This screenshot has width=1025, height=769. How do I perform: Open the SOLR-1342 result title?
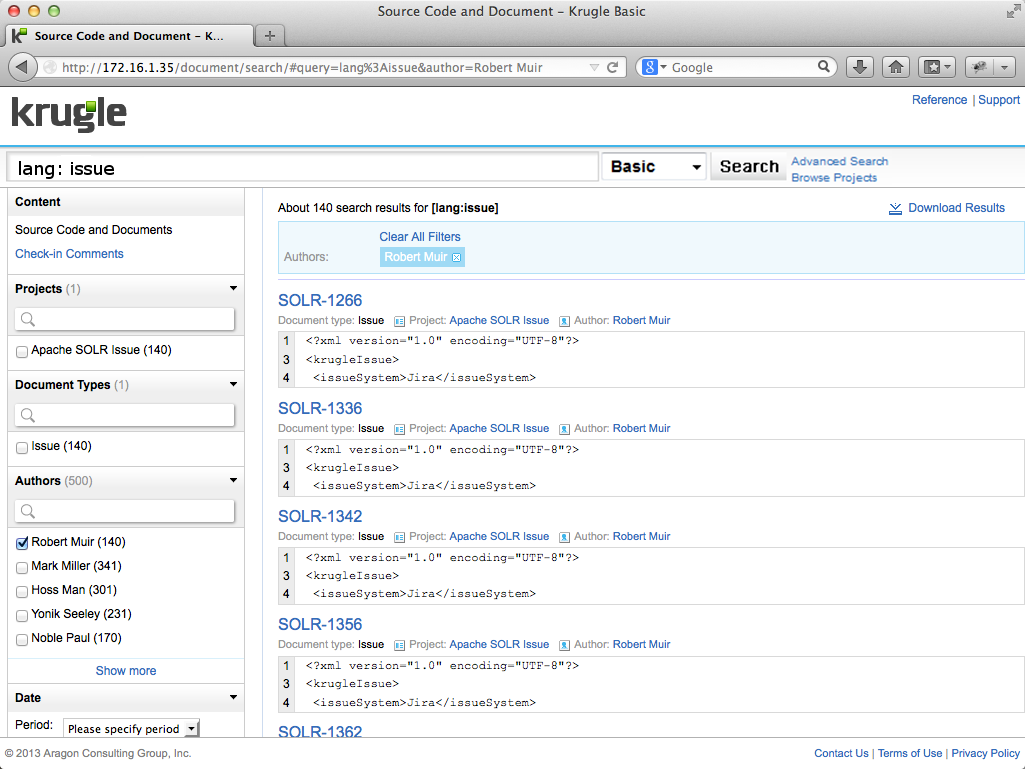(x=320, y=517)
